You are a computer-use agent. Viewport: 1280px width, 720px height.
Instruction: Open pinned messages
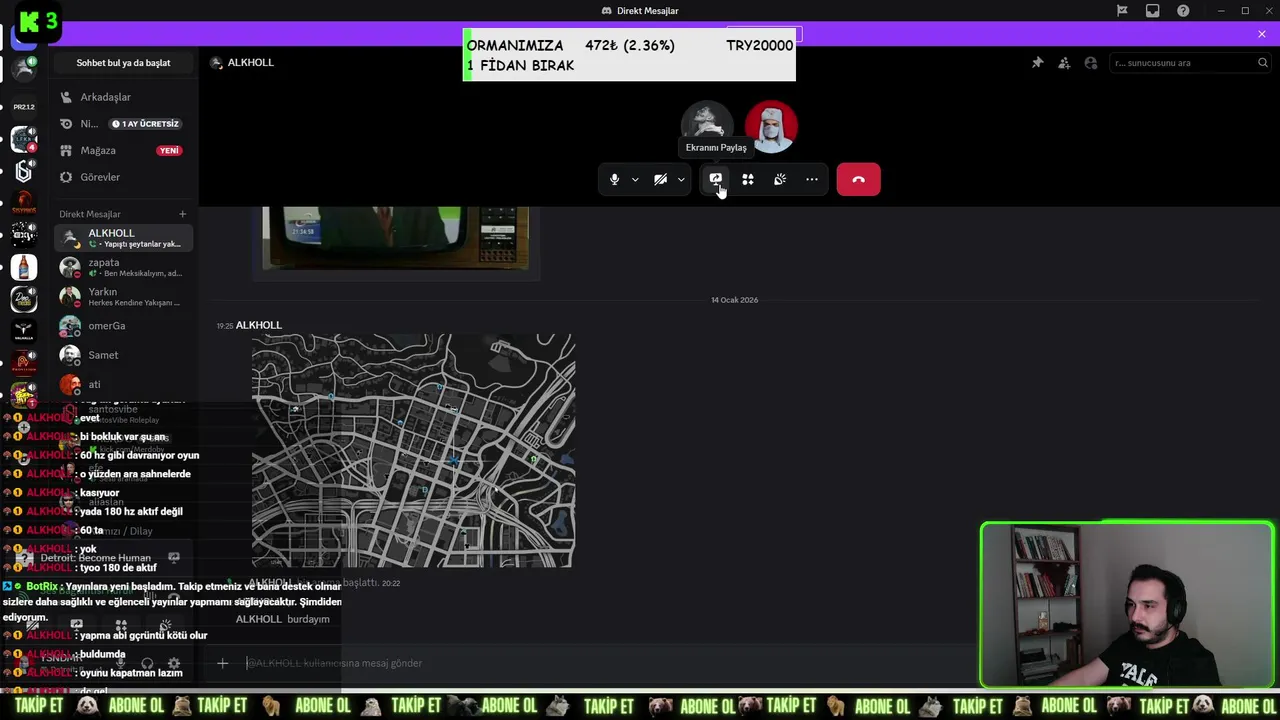click(1037, 63)
